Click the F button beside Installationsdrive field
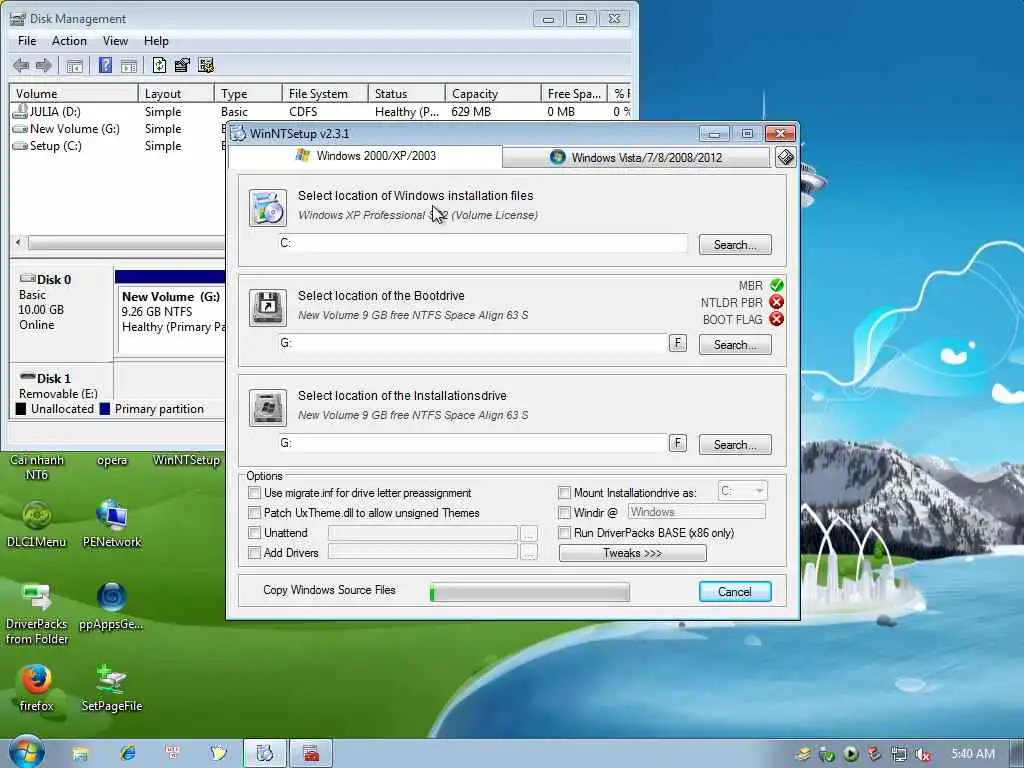 click(678, 443)
